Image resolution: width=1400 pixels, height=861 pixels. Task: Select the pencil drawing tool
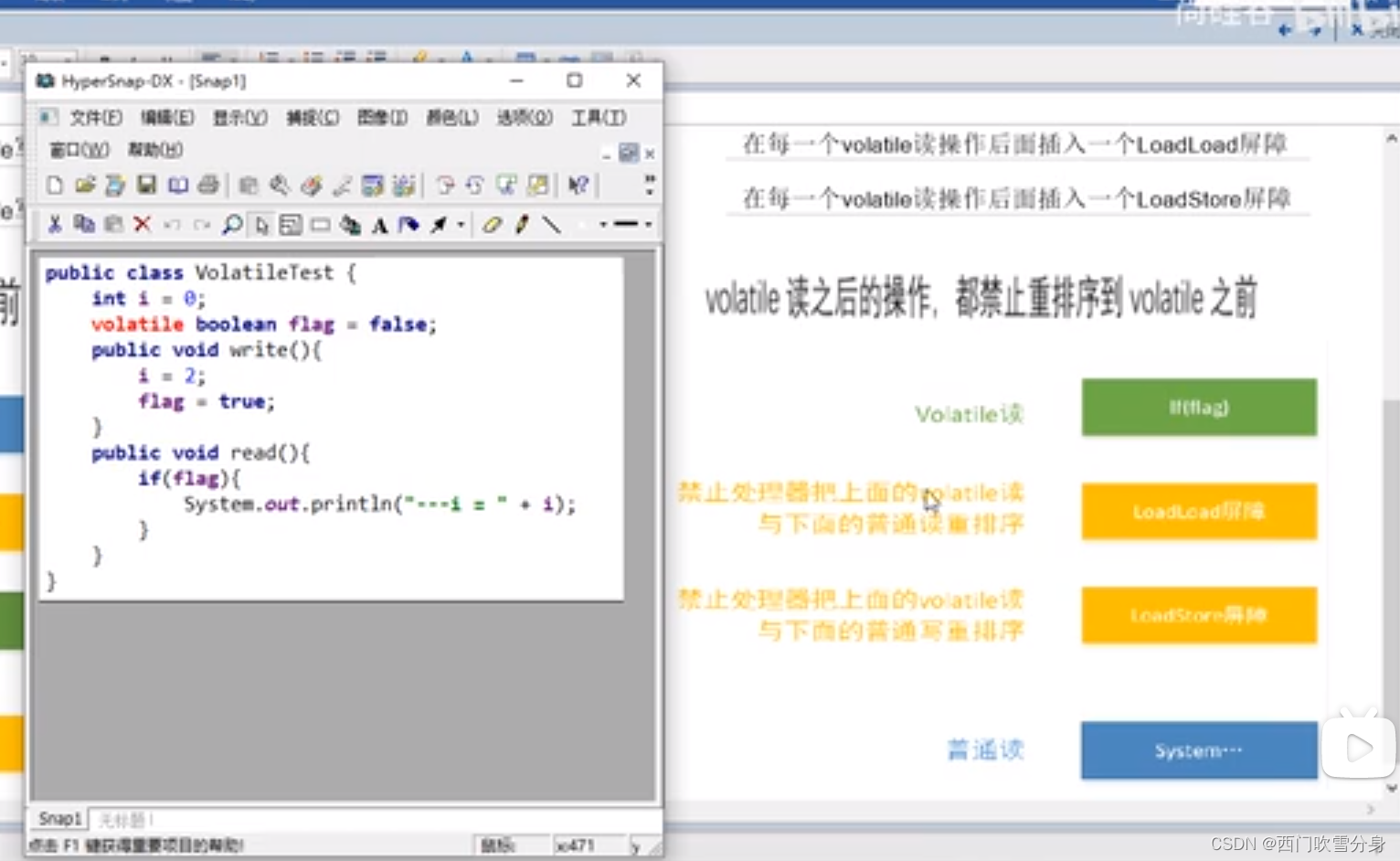[522, 224]
